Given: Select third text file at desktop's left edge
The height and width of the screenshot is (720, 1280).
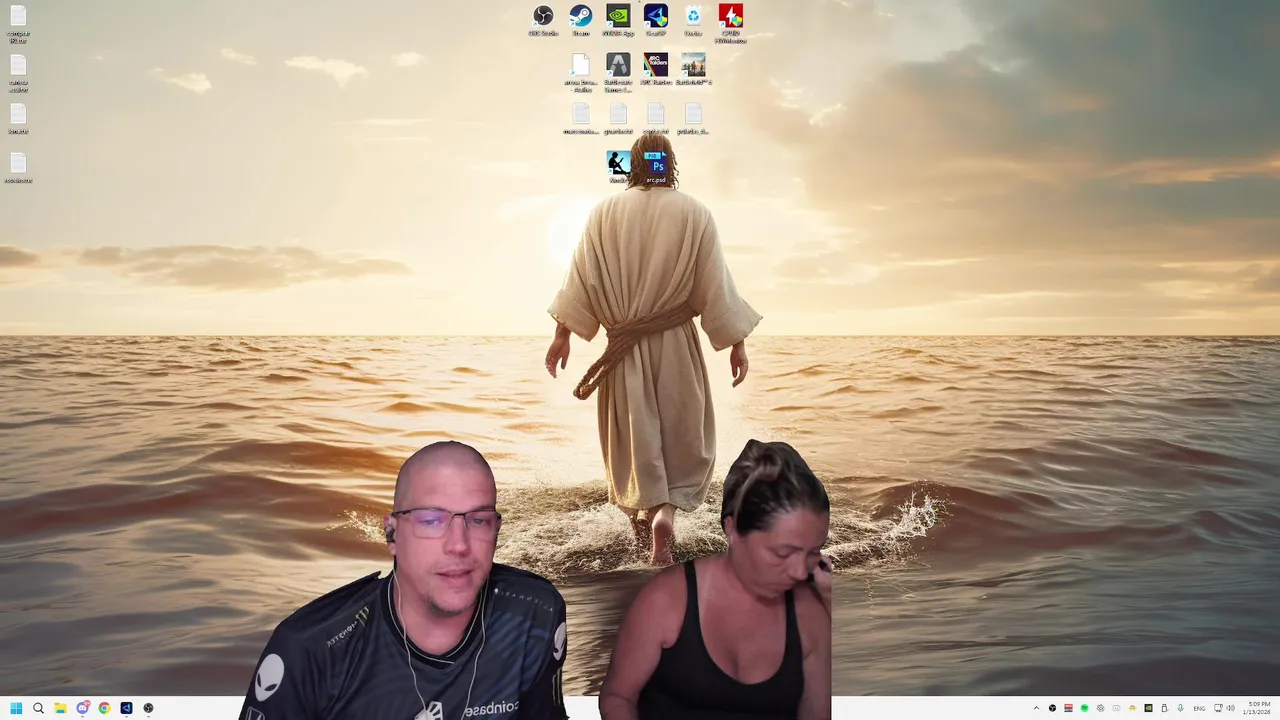Looking at the screenshot, I should 18,118.
